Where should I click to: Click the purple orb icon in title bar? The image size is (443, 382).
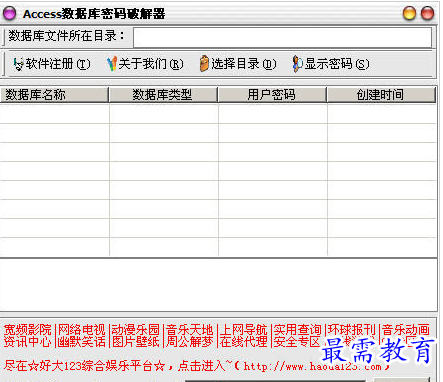(x=9, y=14)
